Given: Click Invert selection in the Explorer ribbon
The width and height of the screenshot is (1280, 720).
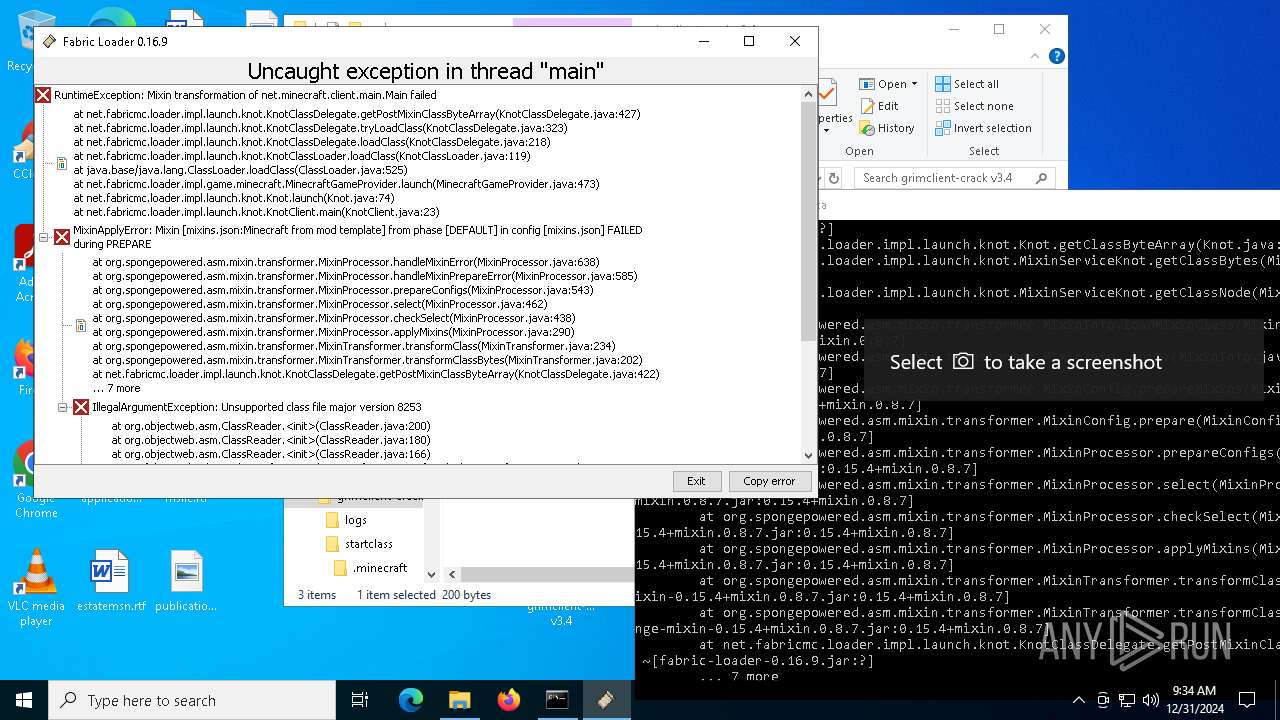Looking at the screenshot, I should coord(983,128).
